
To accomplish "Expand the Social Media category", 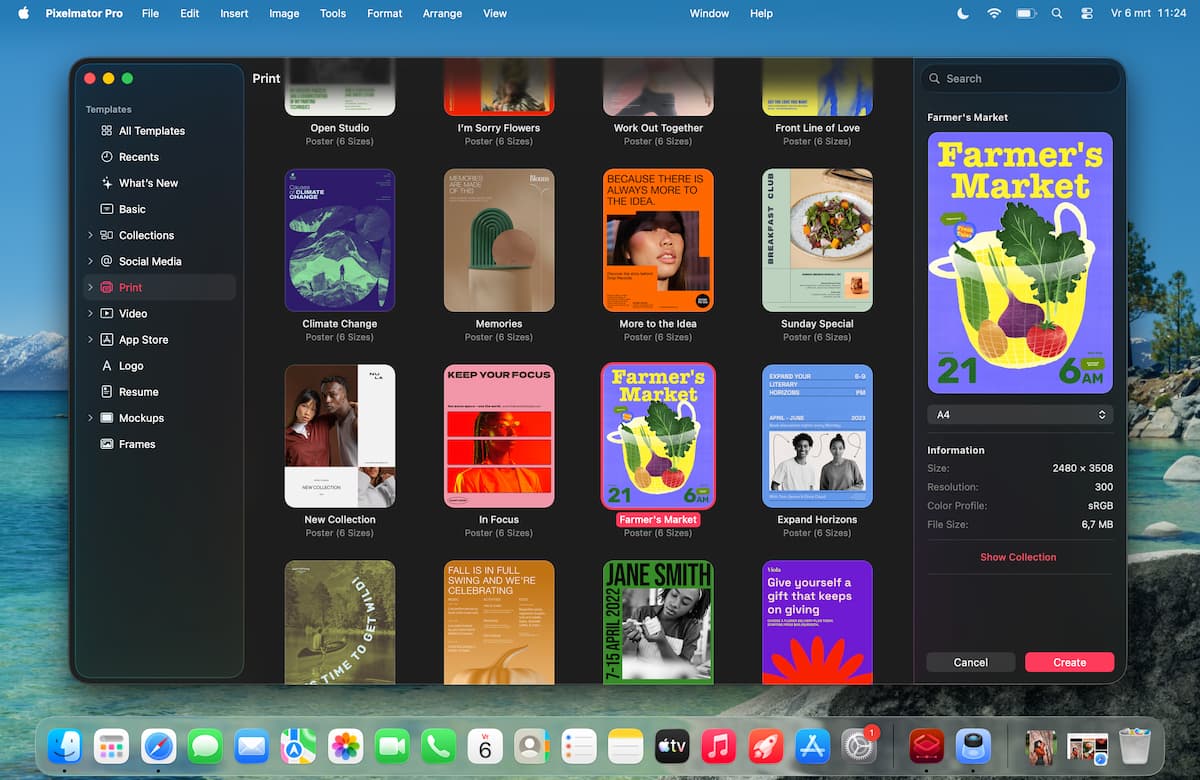I will pos(90,261).
